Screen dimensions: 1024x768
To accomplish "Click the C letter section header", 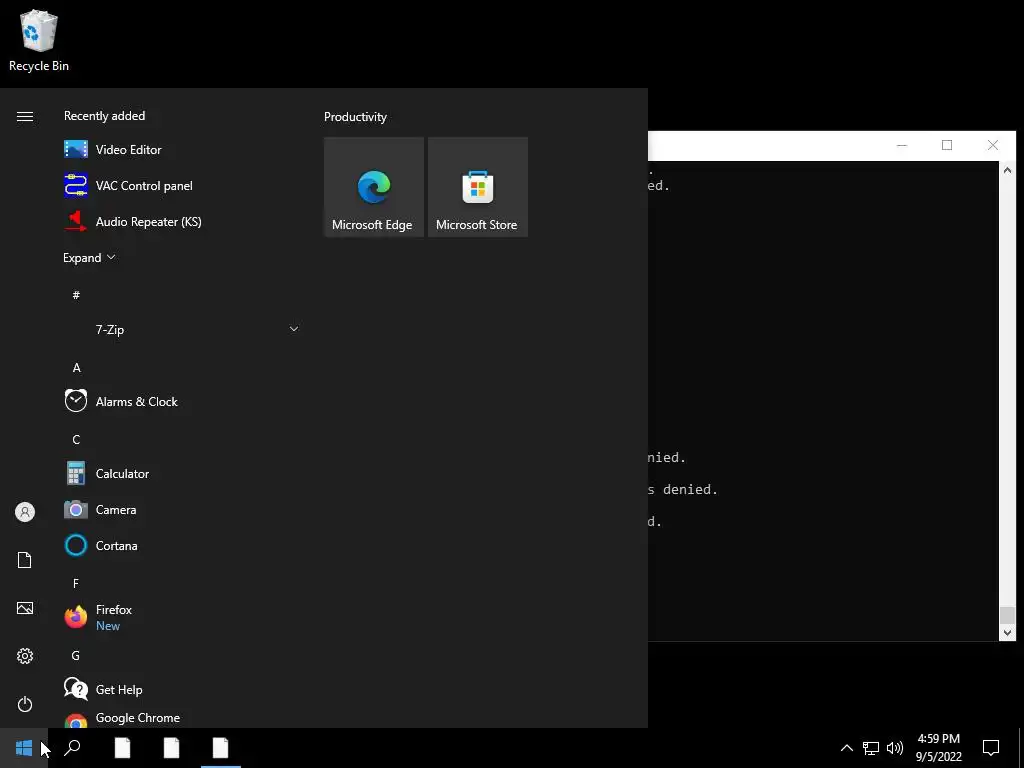I will (76, 440).
